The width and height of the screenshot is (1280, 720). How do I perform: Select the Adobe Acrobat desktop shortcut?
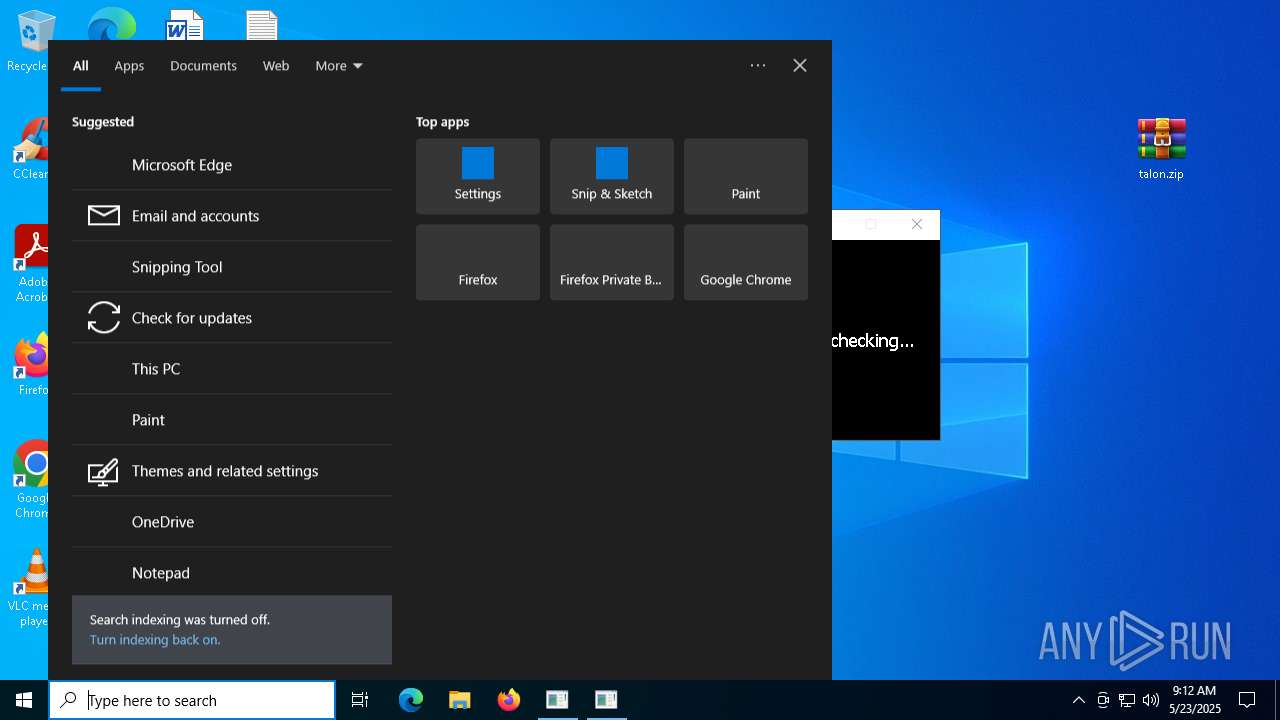(x=31, y=263)
